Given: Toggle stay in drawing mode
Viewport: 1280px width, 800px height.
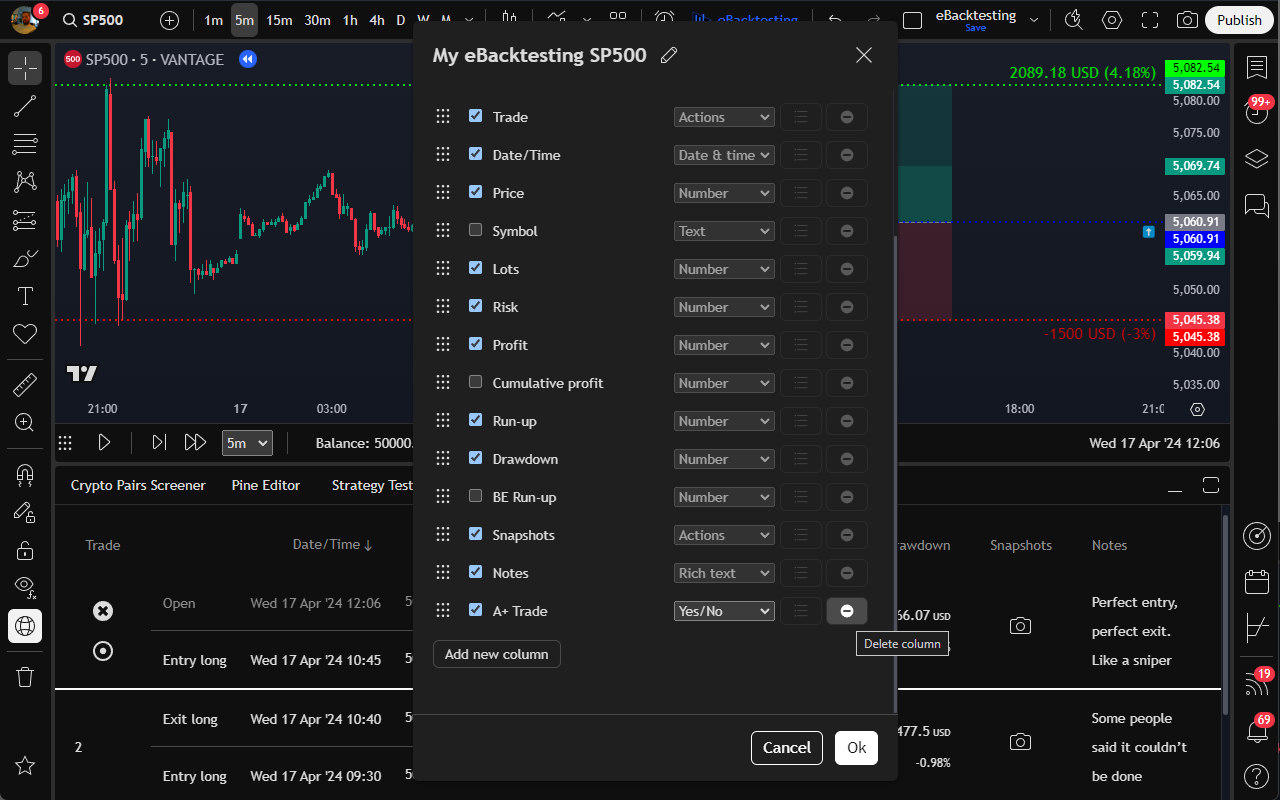Looking at the screenshot, I should click(25, 512).
